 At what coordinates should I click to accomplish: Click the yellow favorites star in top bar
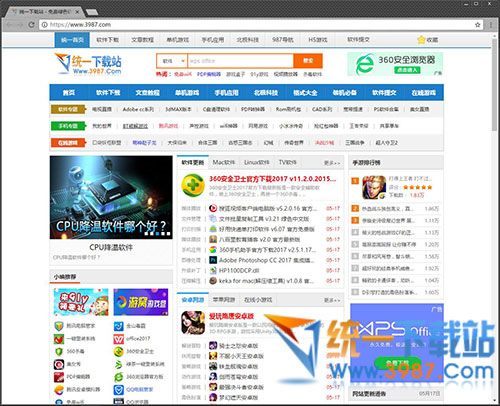point(421,40)
